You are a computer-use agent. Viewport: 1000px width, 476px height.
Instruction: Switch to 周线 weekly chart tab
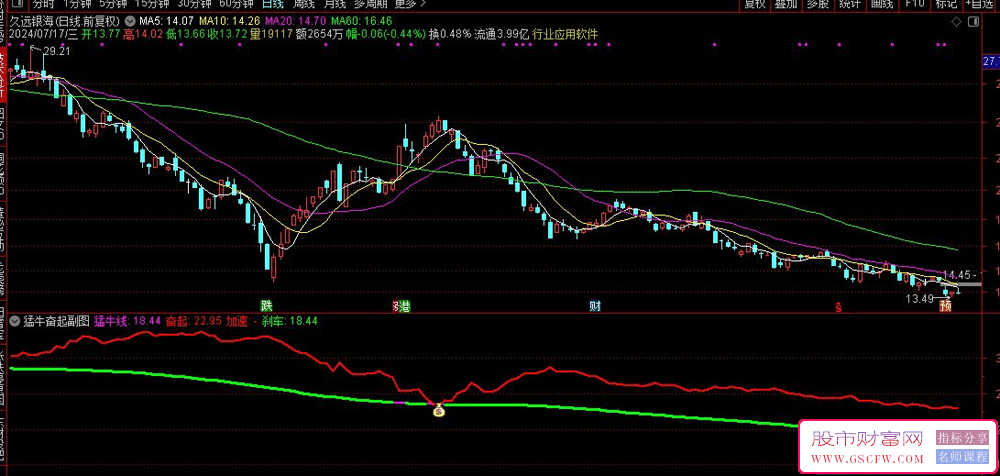point(304,3)
